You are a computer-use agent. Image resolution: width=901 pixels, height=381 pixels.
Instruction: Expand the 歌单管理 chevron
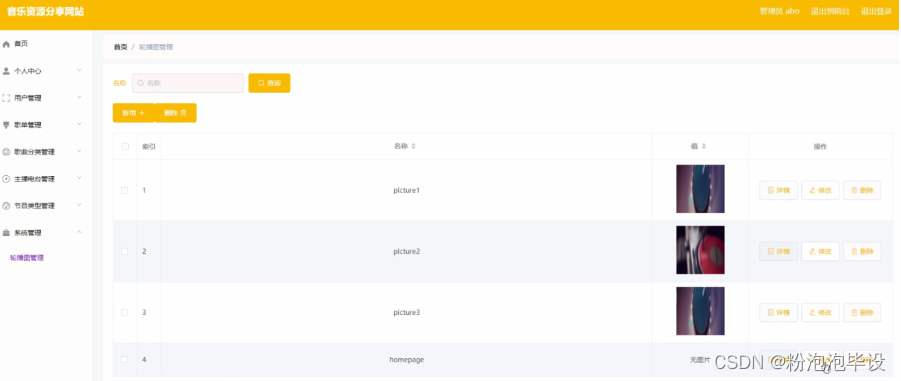click(x=79, y=124)
